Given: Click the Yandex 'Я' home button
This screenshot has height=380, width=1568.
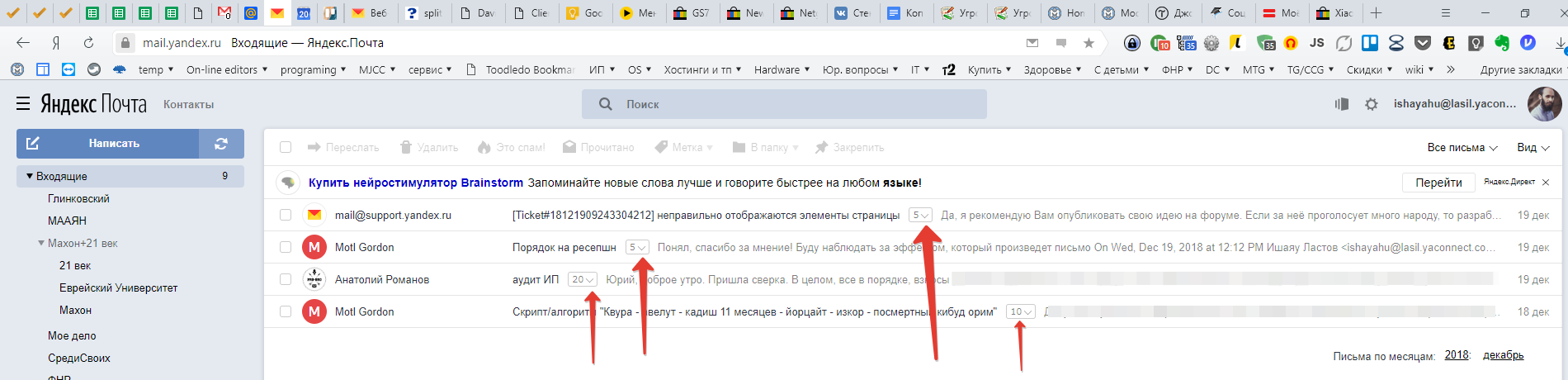Looking at the screenshot, I should [x=55, y=43].
